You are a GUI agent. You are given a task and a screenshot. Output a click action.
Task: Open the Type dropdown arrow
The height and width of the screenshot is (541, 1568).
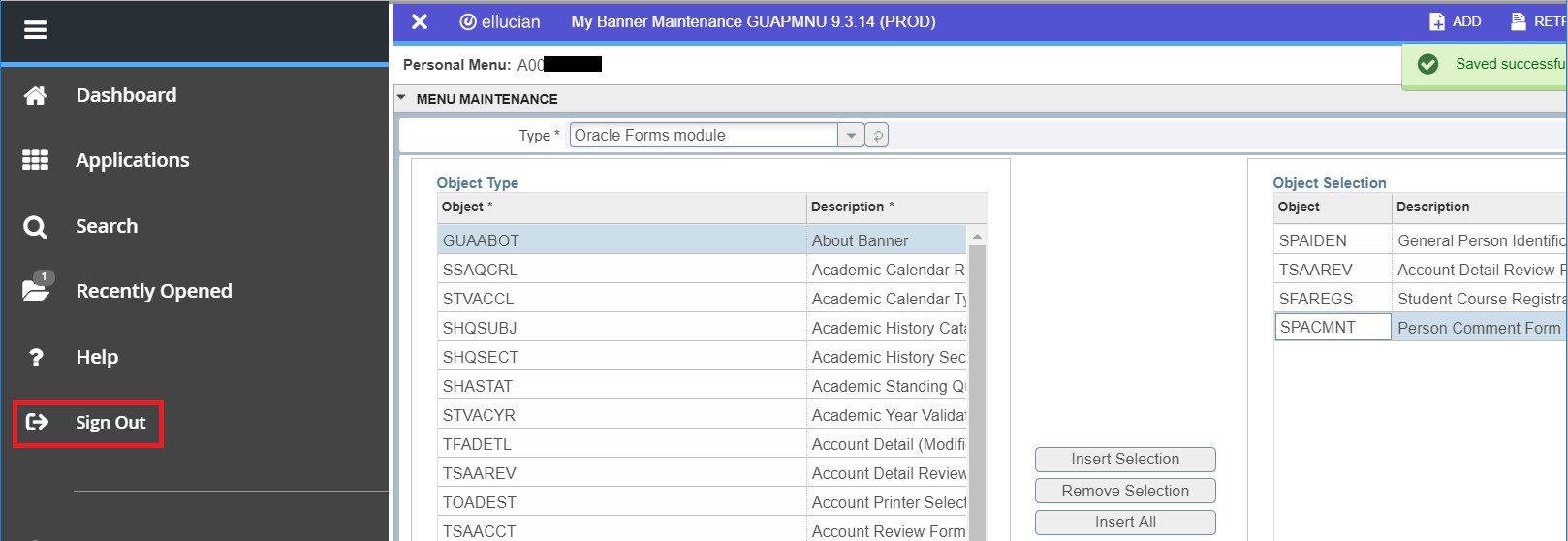851,136
